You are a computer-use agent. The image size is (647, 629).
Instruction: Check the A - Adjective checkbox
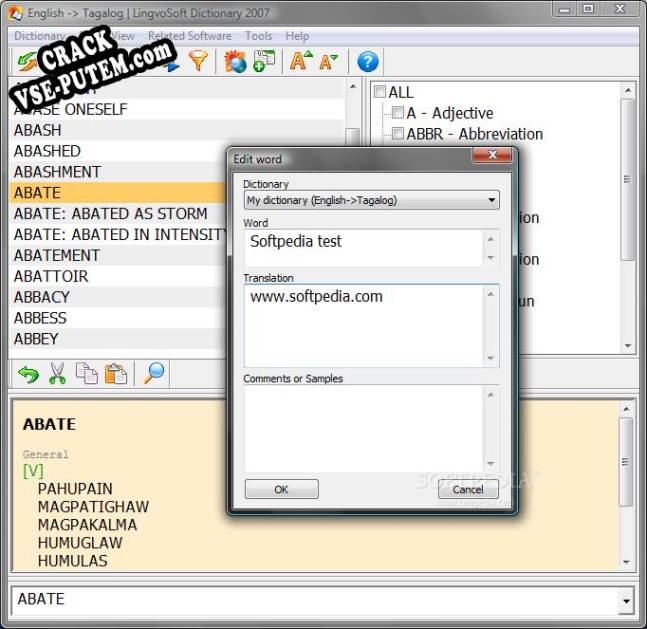[397, 112]
